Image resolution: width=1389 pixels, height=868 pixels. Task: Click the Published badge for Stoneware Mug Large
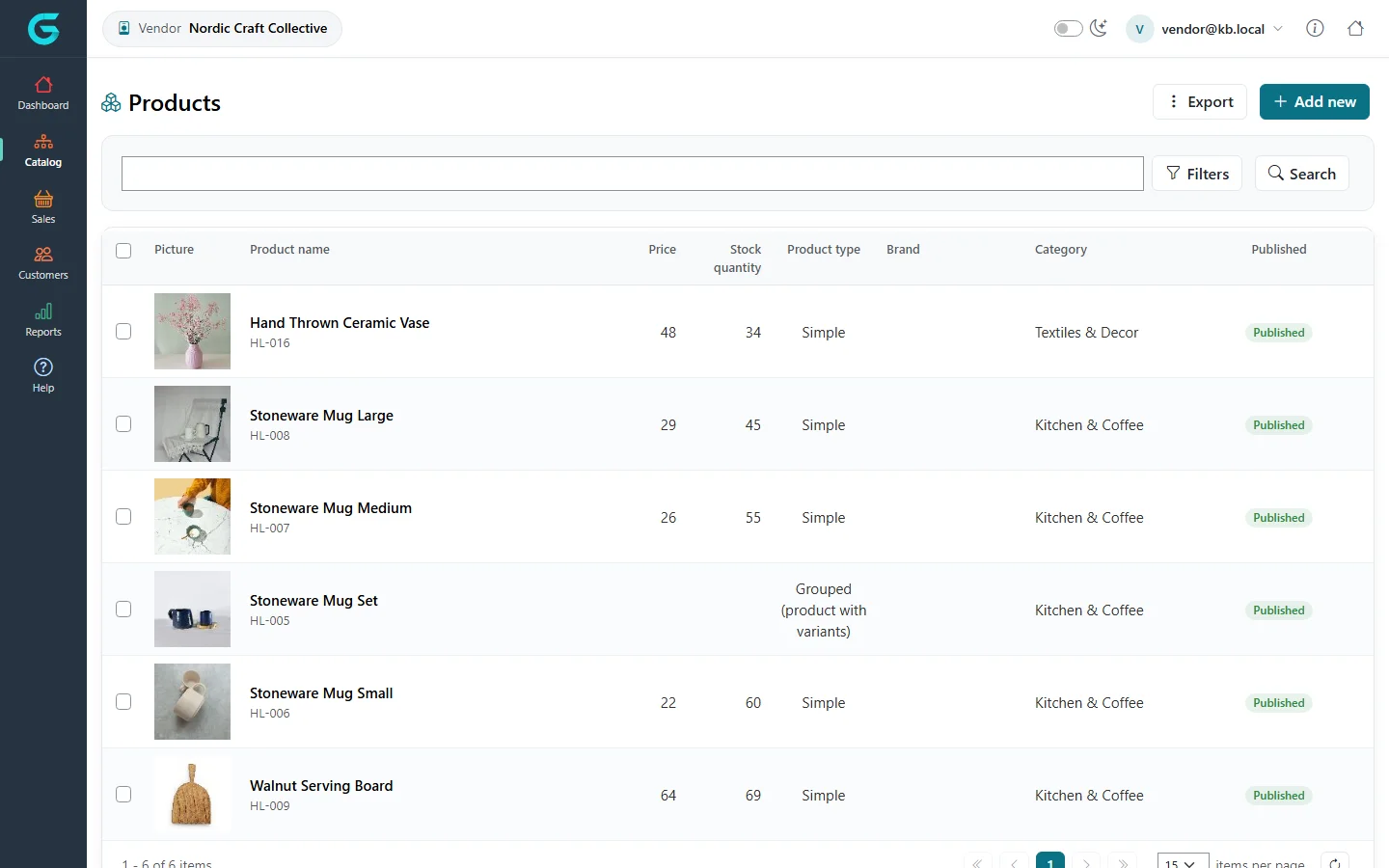(1279, 425)
